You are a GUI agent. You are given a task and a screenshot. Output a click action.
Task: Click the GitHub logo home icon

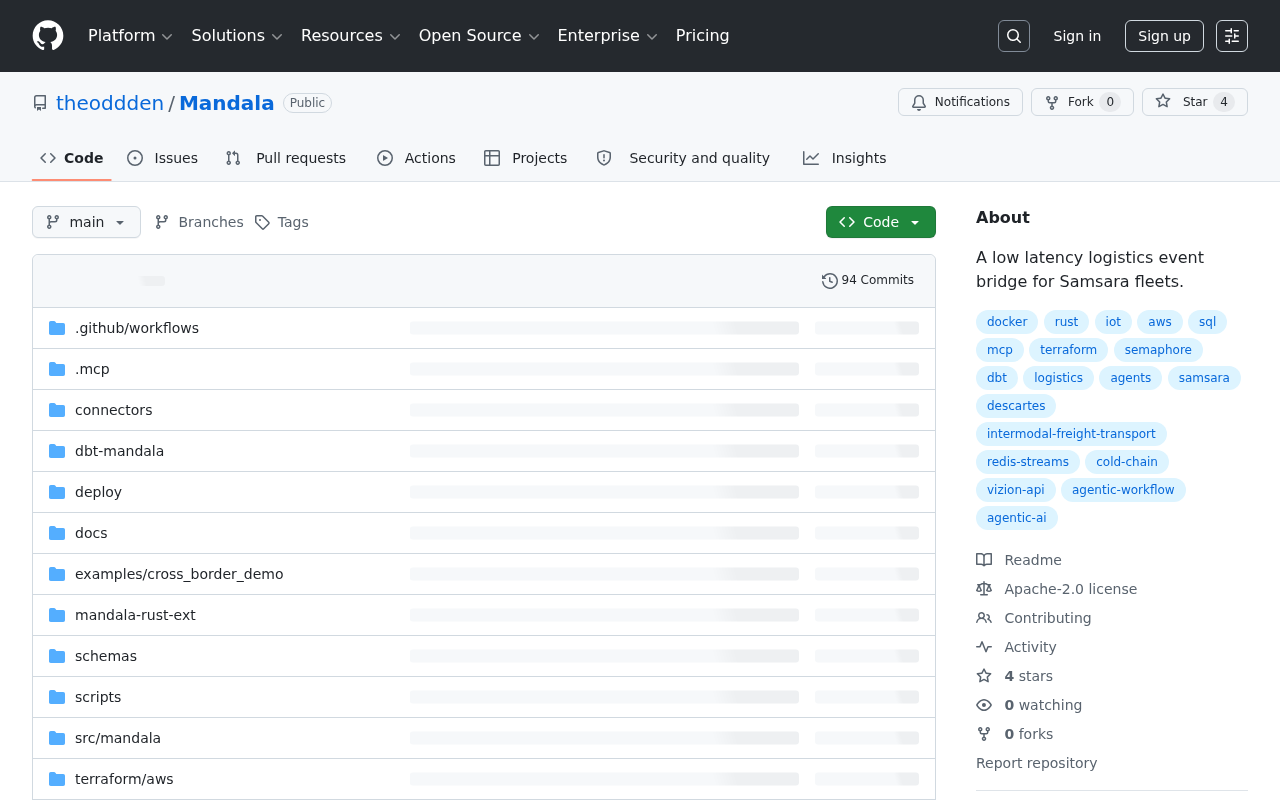pyautogui.click(x=48, y=36)
